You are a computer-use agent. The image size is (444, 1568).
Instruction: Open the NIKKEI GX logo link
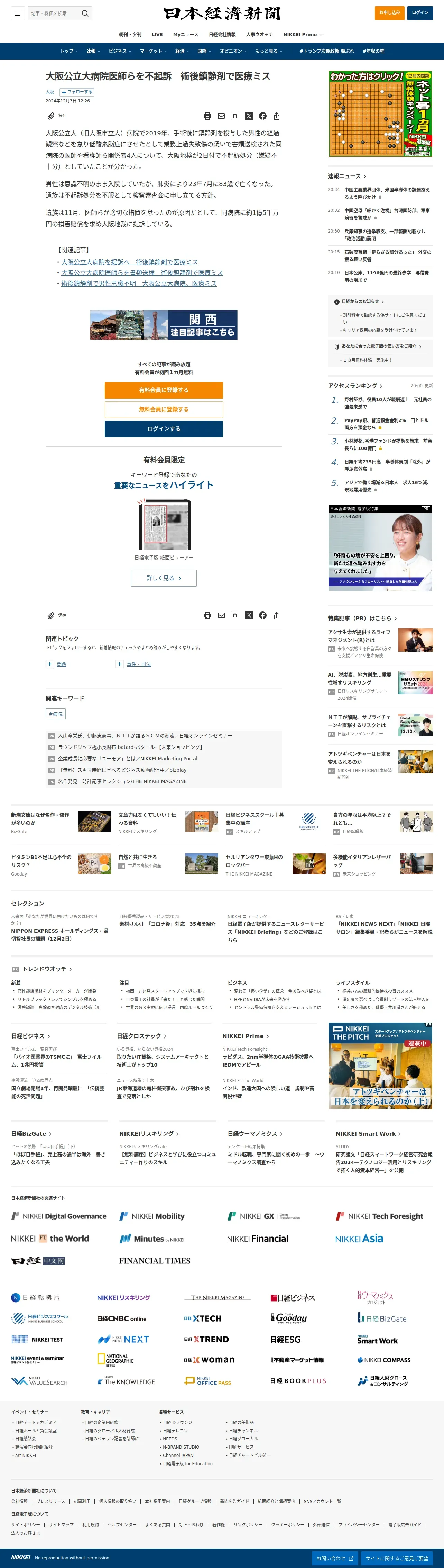[263, 1216]
